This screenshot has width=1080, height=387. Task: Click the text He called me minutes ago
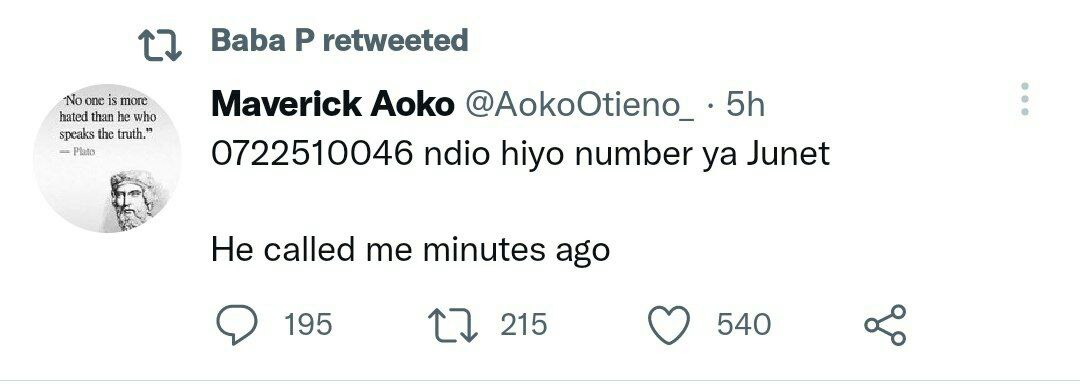[411, 250]
